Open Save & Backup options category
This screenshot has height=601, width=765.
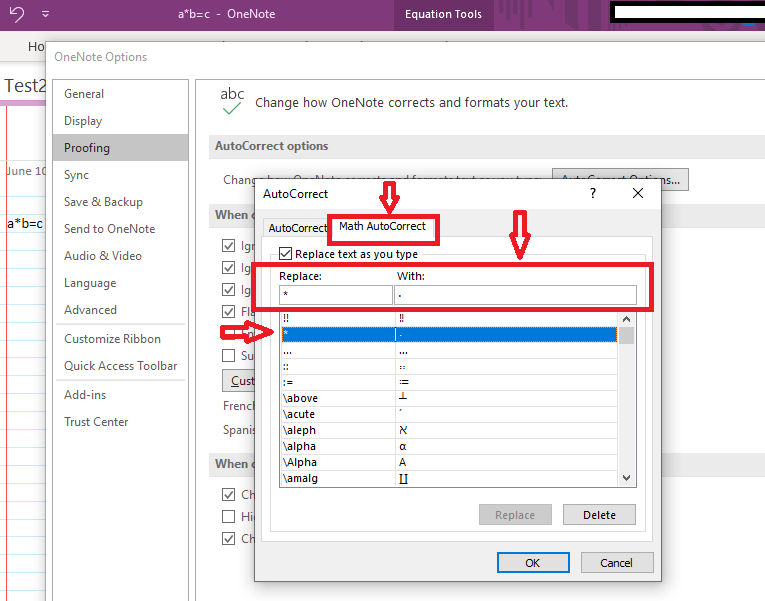120,202
